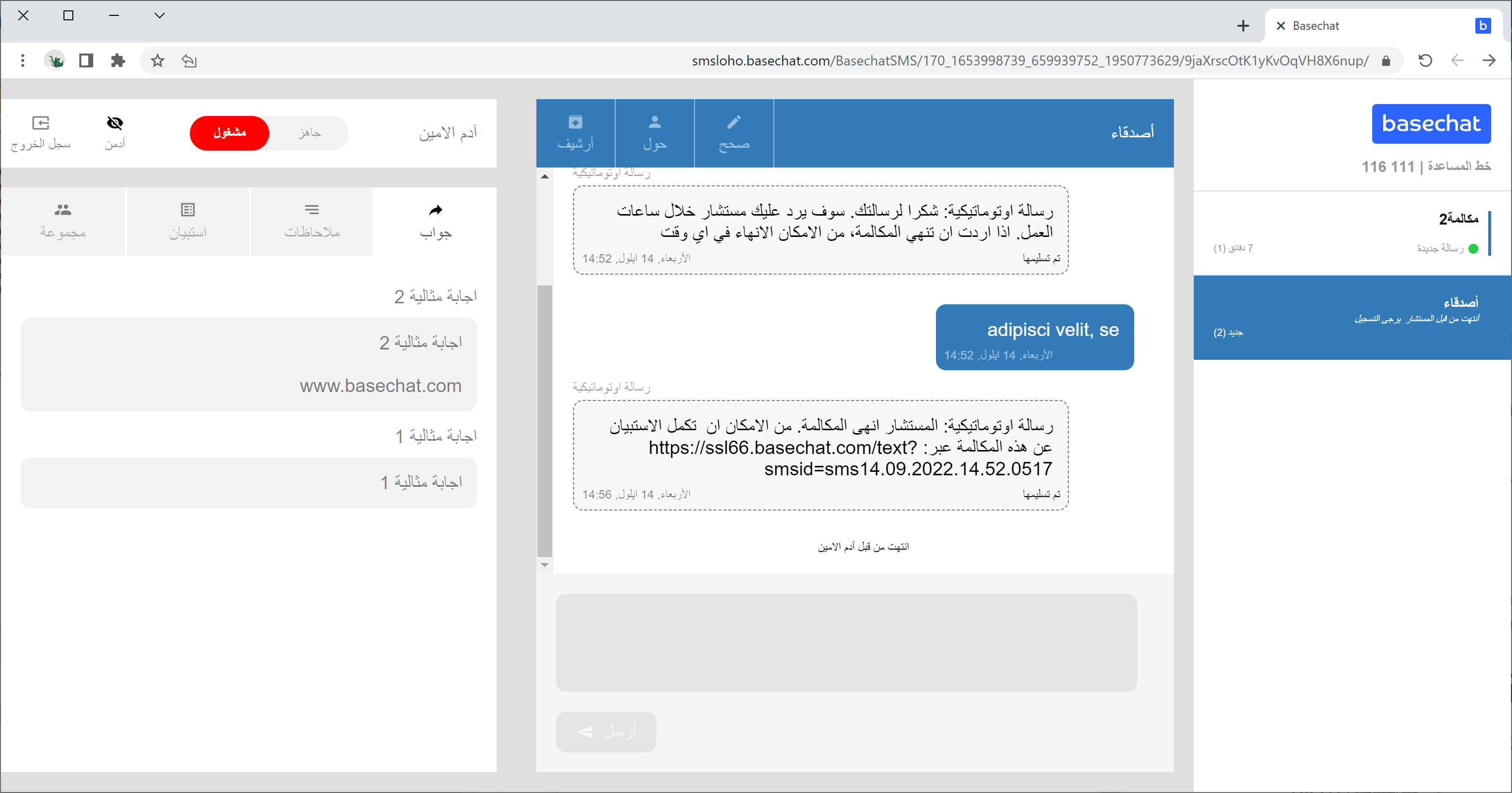Click the bookmark star icon in address bar
Image resolution: width=1512 pixels, height=793 pixels.
tap(157, 60)
